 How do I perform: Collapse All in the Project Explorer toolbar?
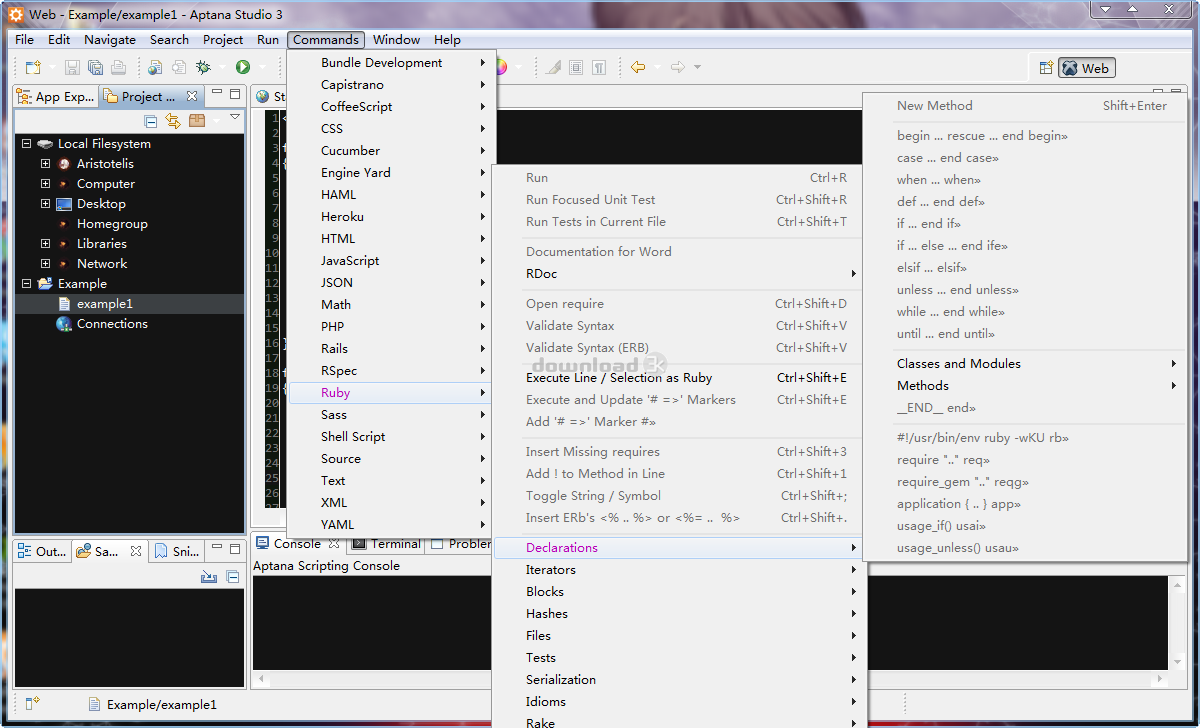(151, 121)
